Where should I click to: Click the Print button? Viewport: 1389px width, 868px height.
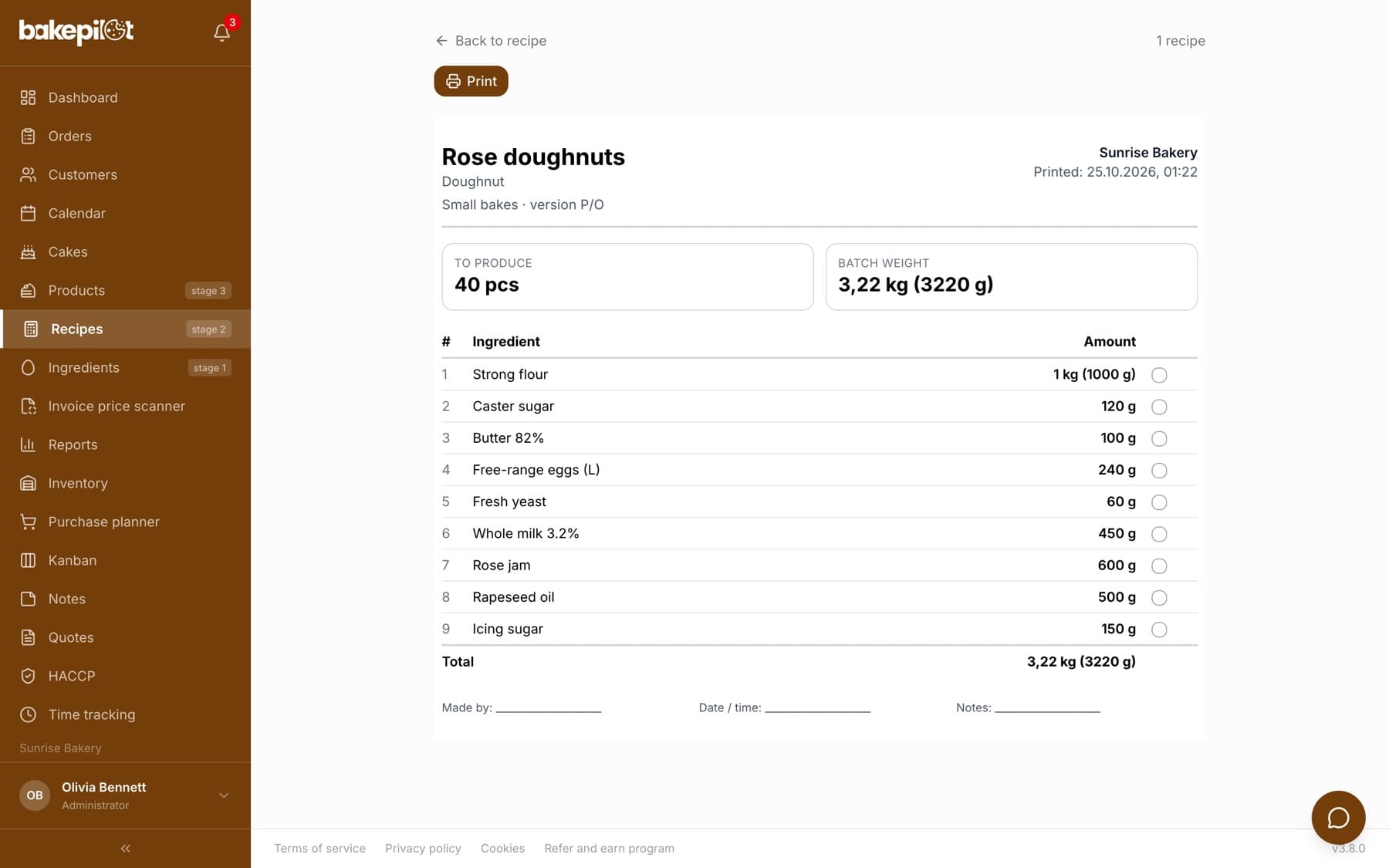click(x=471, y=81)
